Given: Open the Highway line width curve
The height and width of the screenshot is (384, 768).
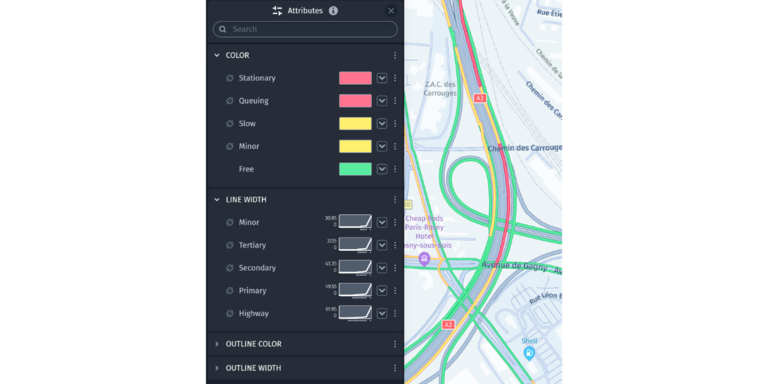Looking at the screenshot, I should [355, 312].
